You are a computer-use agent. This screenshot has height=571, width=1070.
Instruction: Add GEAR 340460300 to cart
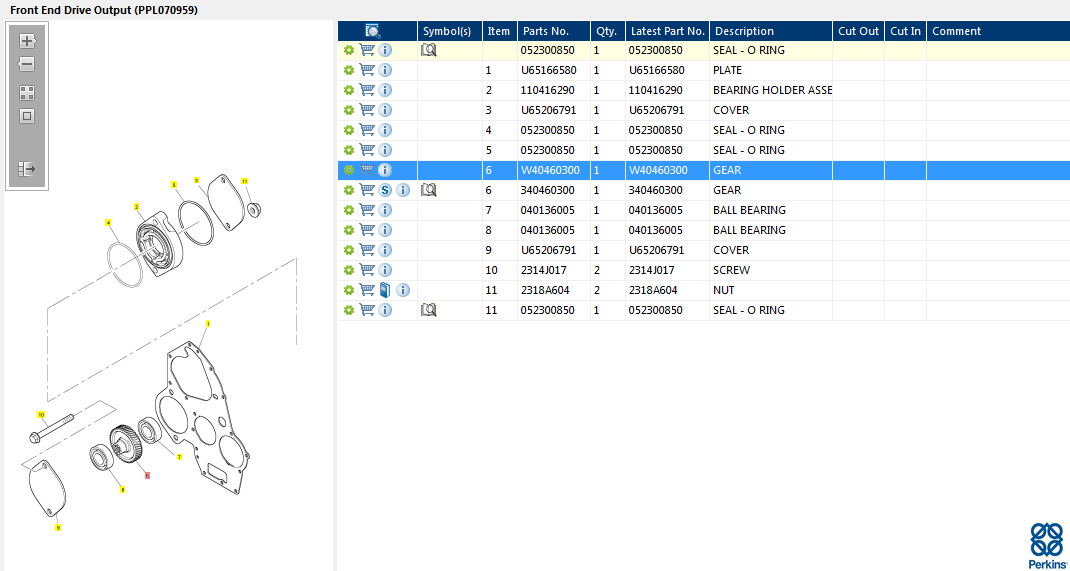coord(367,190)
